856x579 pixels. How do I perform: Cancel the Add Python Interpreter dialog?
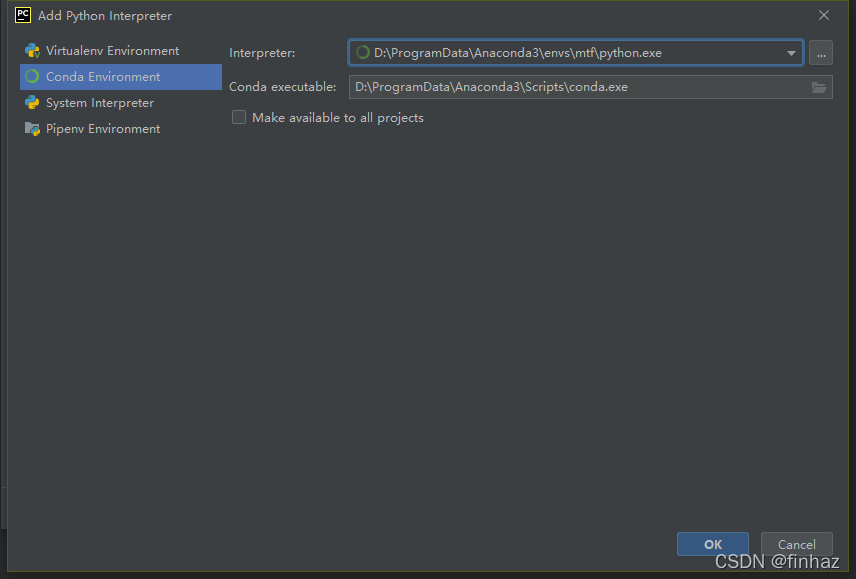pos(796,544)
